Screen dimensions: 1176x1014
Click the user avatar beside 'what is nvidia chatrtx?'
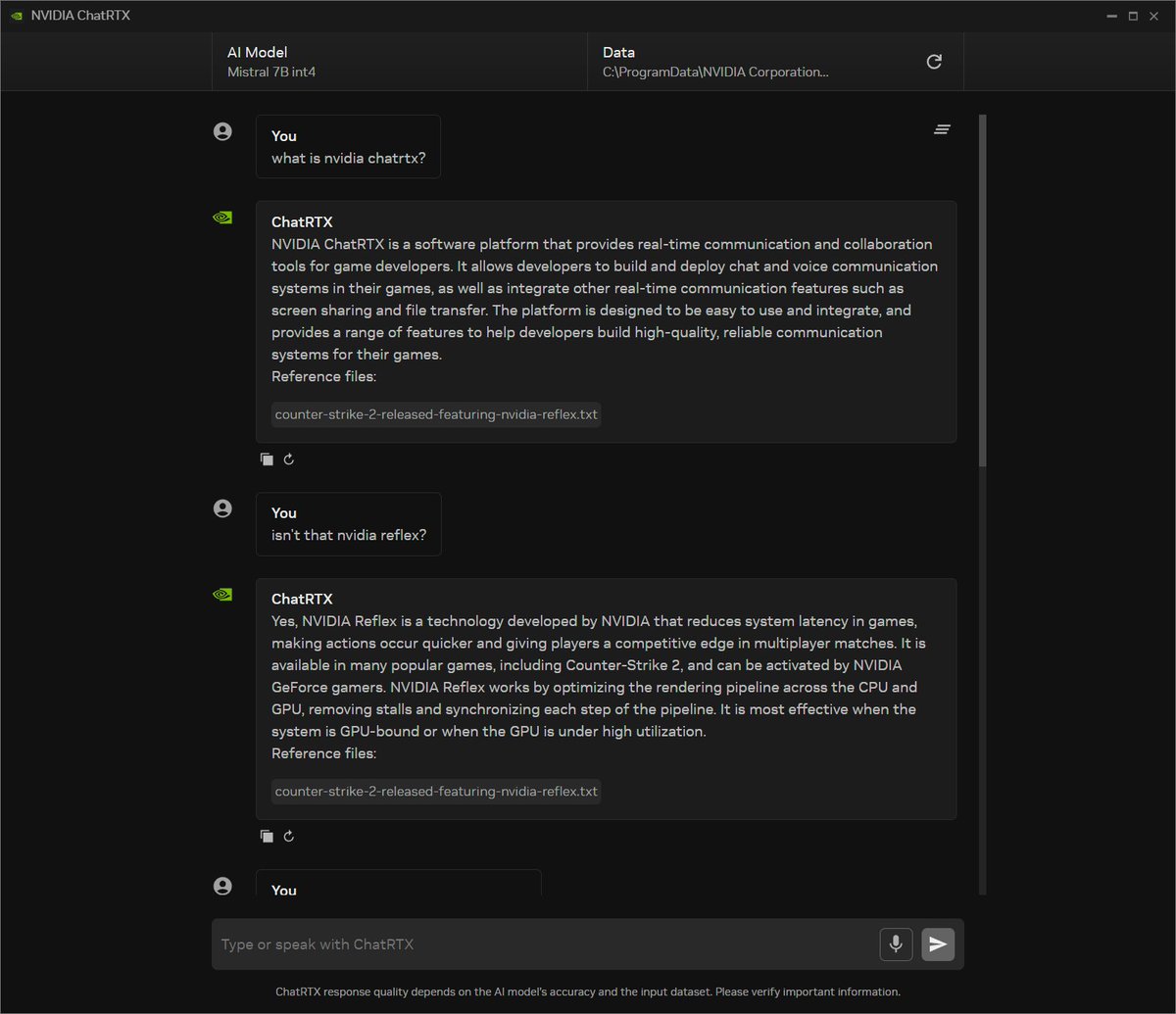click(x=222, y=131)
